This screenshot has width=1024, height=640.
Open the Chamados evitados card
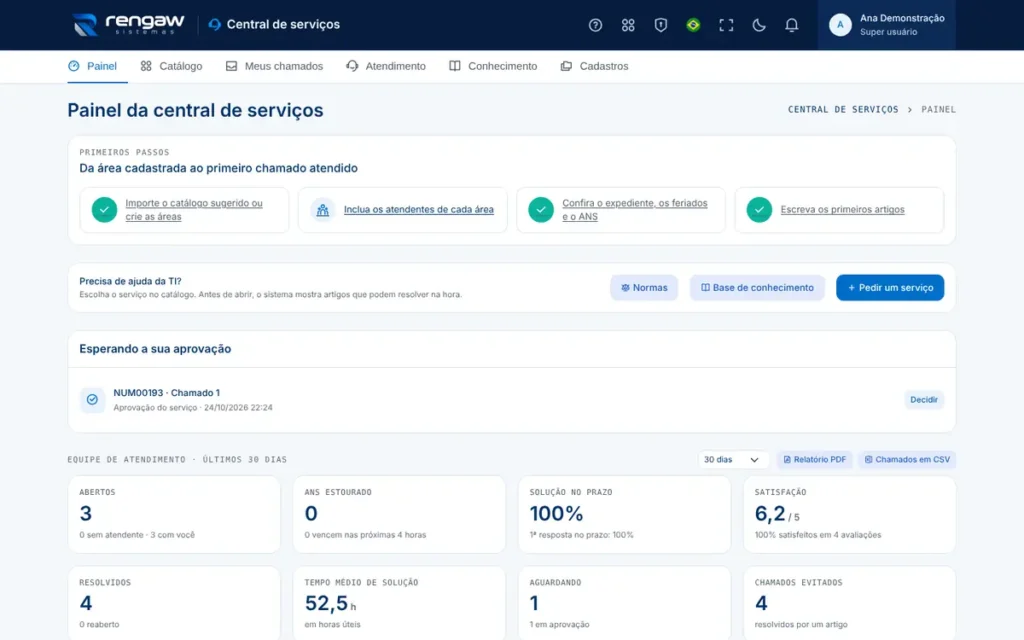click(850, 603)
